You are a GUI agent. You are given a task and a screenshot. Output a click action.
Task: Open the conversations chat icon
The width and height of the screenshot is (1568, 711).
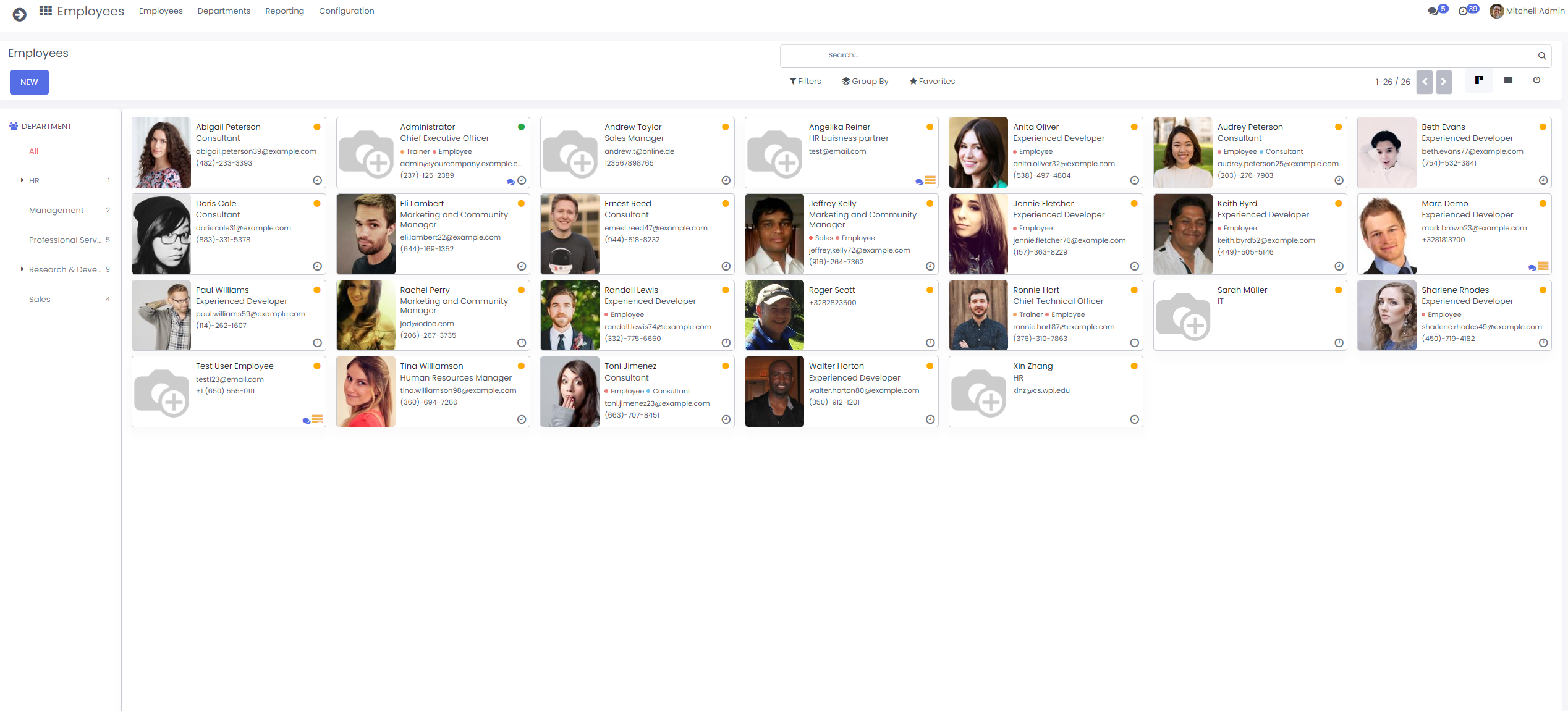coord(1433,11)
